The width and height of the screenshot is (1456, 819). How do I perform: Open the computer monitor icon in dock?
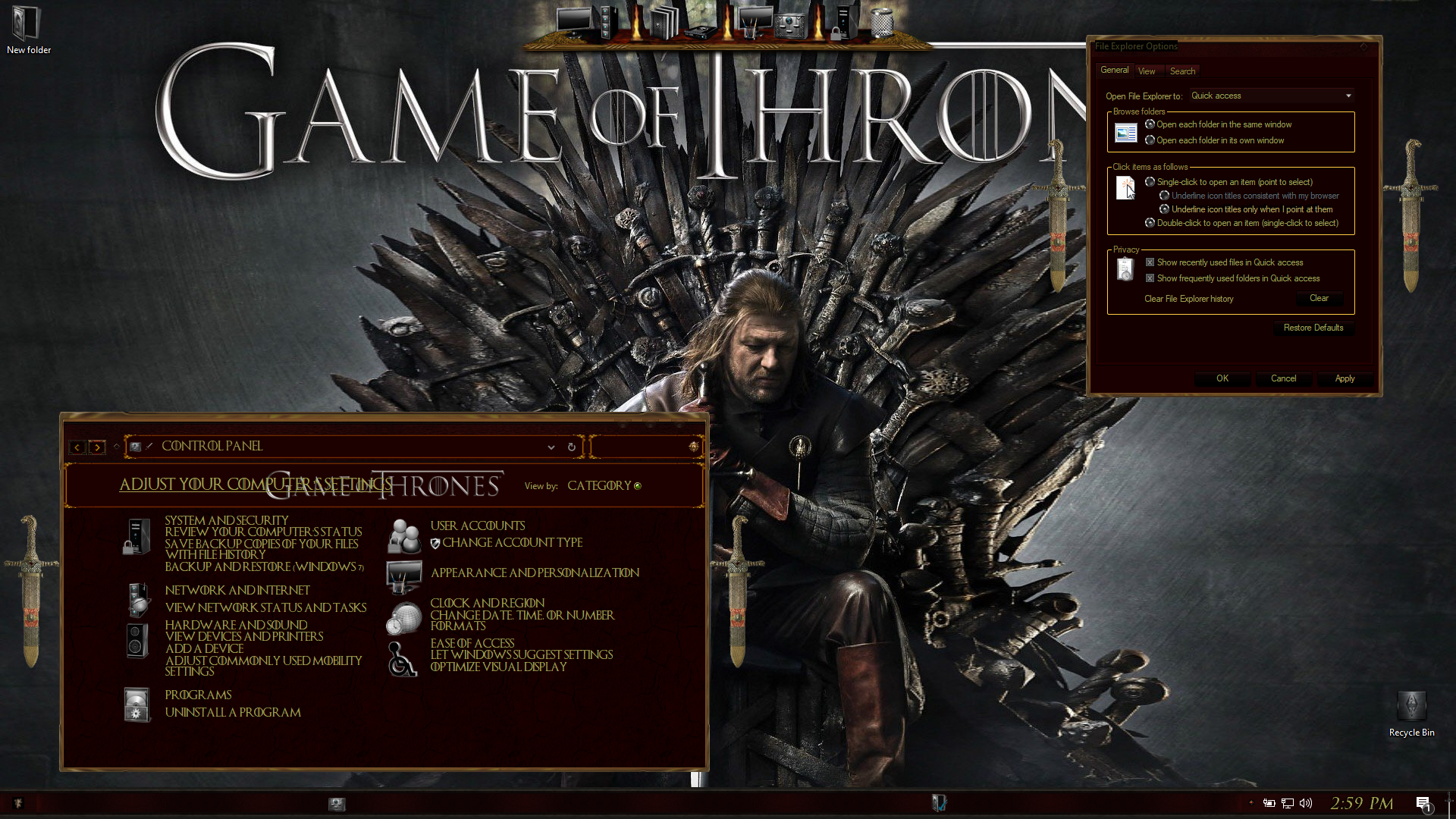[x=574, y=21]
